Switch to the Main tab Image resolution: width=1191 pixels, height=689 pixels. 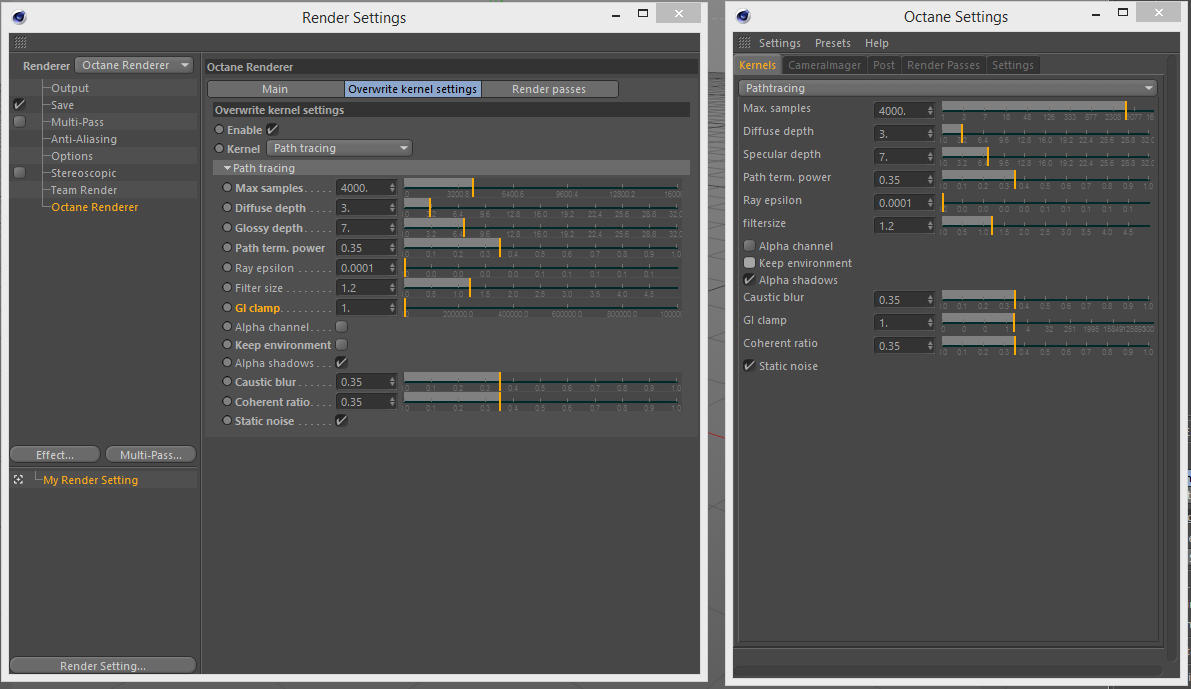point(275,89)
